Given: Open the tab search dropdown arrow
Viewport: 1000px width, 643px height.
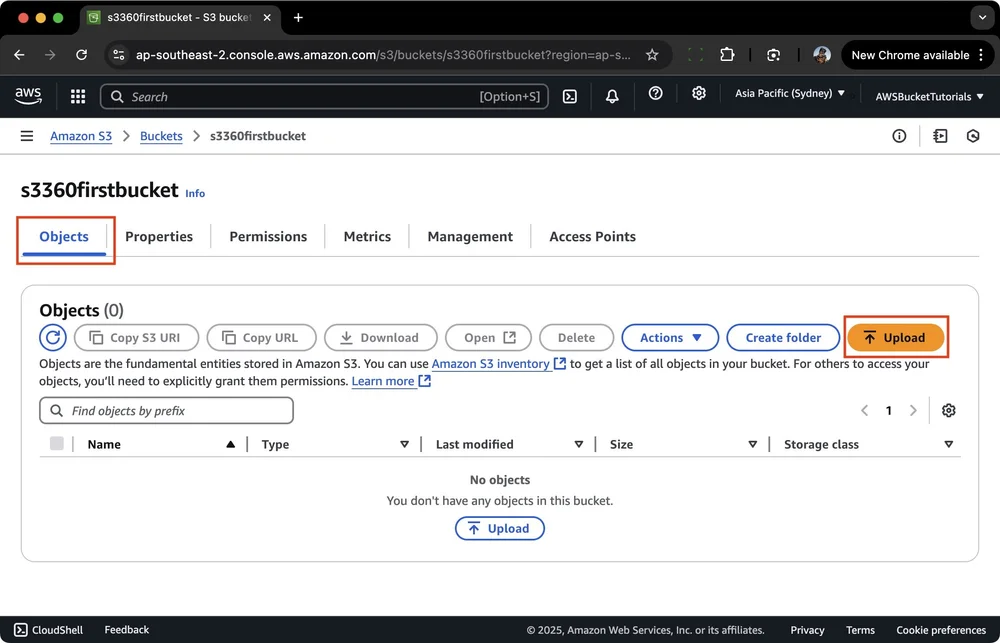Looking at the screenshot, I should [x=982, y=18].
